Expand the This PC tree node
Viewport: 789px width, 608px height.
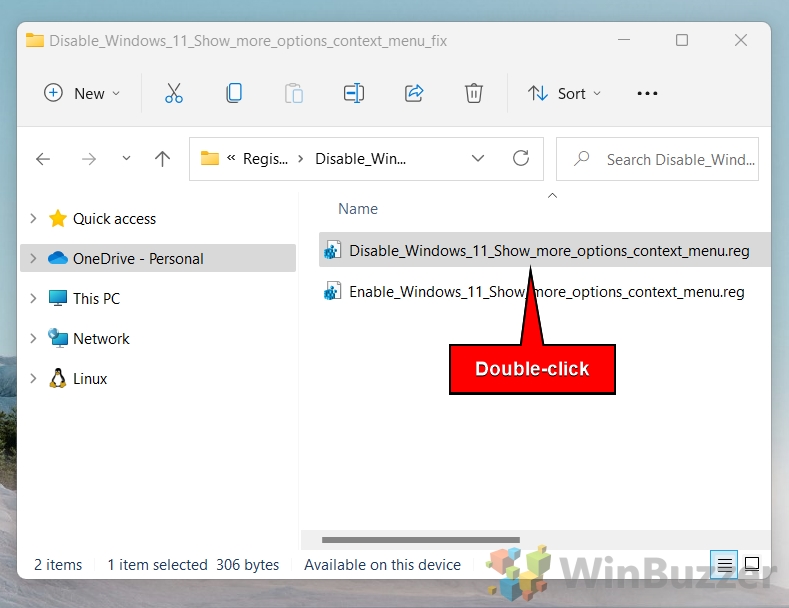click(x=33, y=298)
